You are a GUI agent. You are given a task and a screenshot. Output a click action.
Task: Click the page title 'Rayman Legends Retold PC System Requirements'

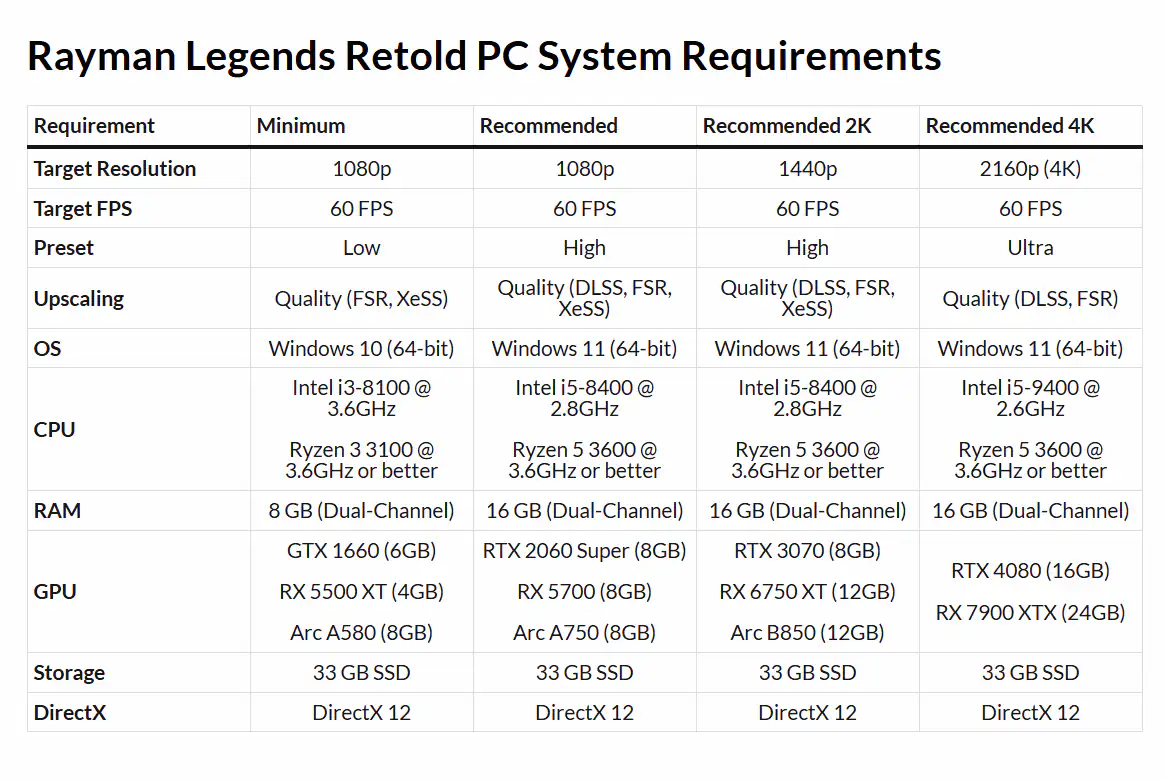(x=484, y=56)
